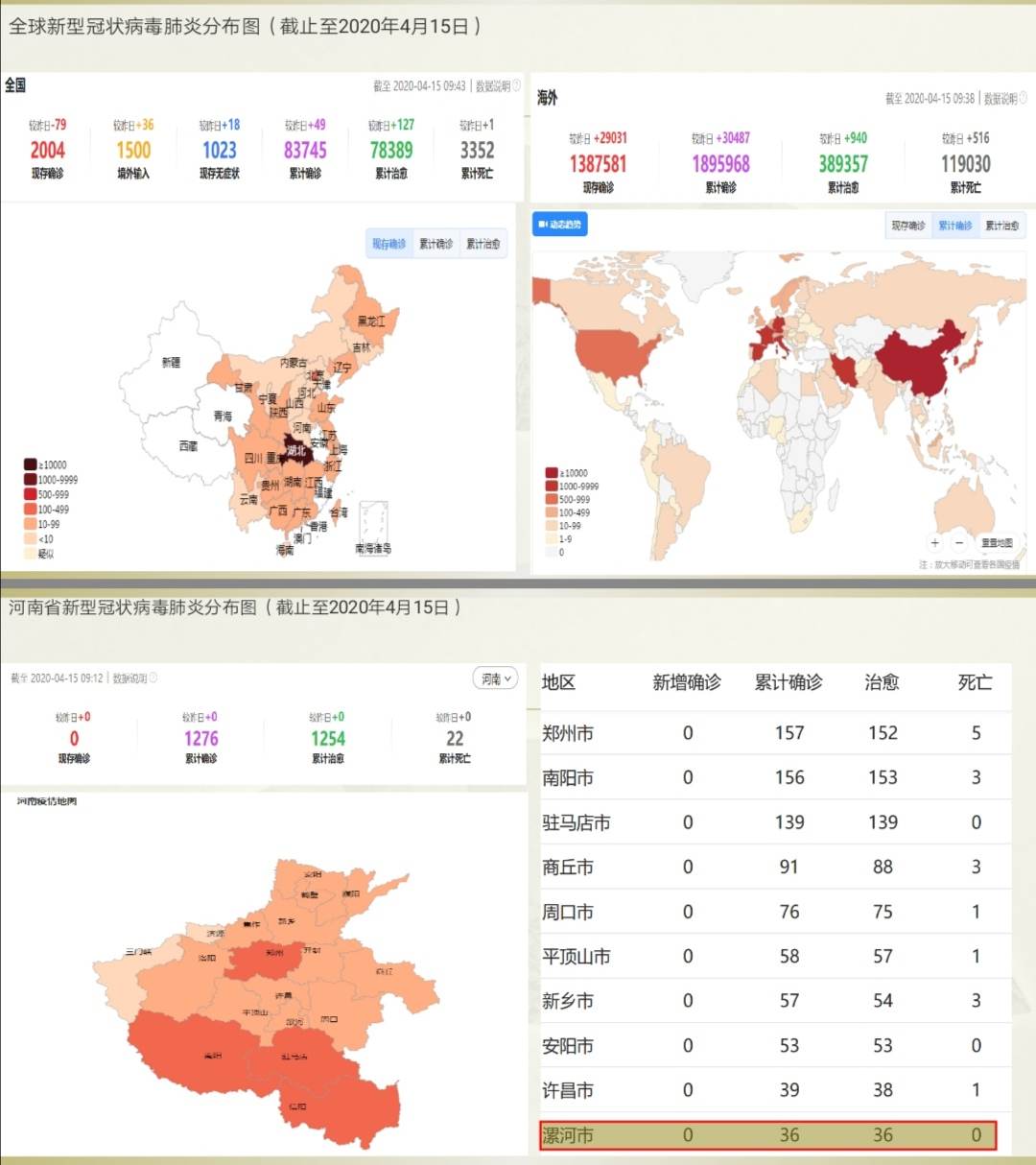This screenshot has height=1165, width=1036.
Task: Select 现存确诊 tab on the overseas map
Action: (x=907, y=226)
